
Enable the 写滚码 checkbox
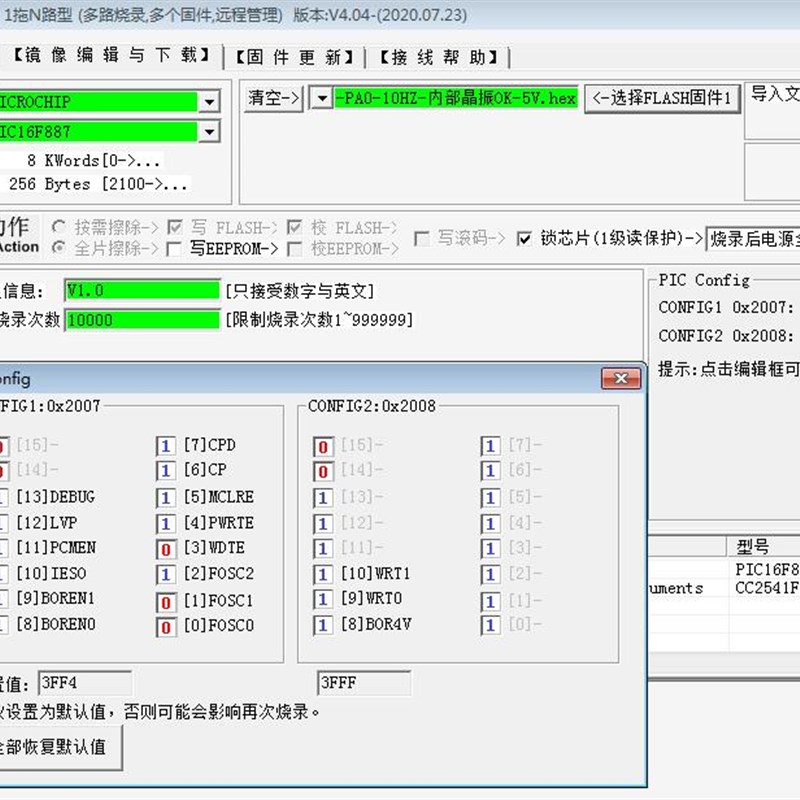click(422, 238)
